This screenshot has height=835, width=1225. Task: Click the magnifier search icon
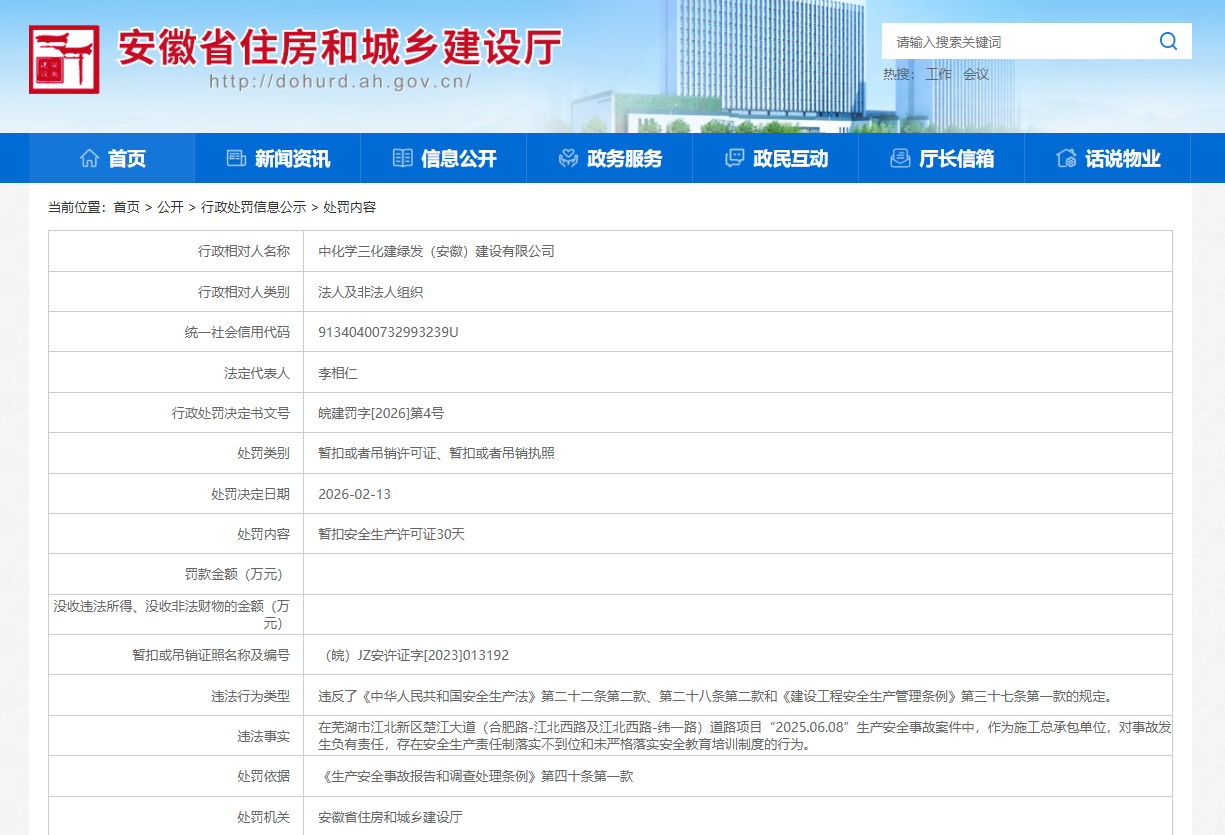pyautogui.click(x=1168, y=41)
